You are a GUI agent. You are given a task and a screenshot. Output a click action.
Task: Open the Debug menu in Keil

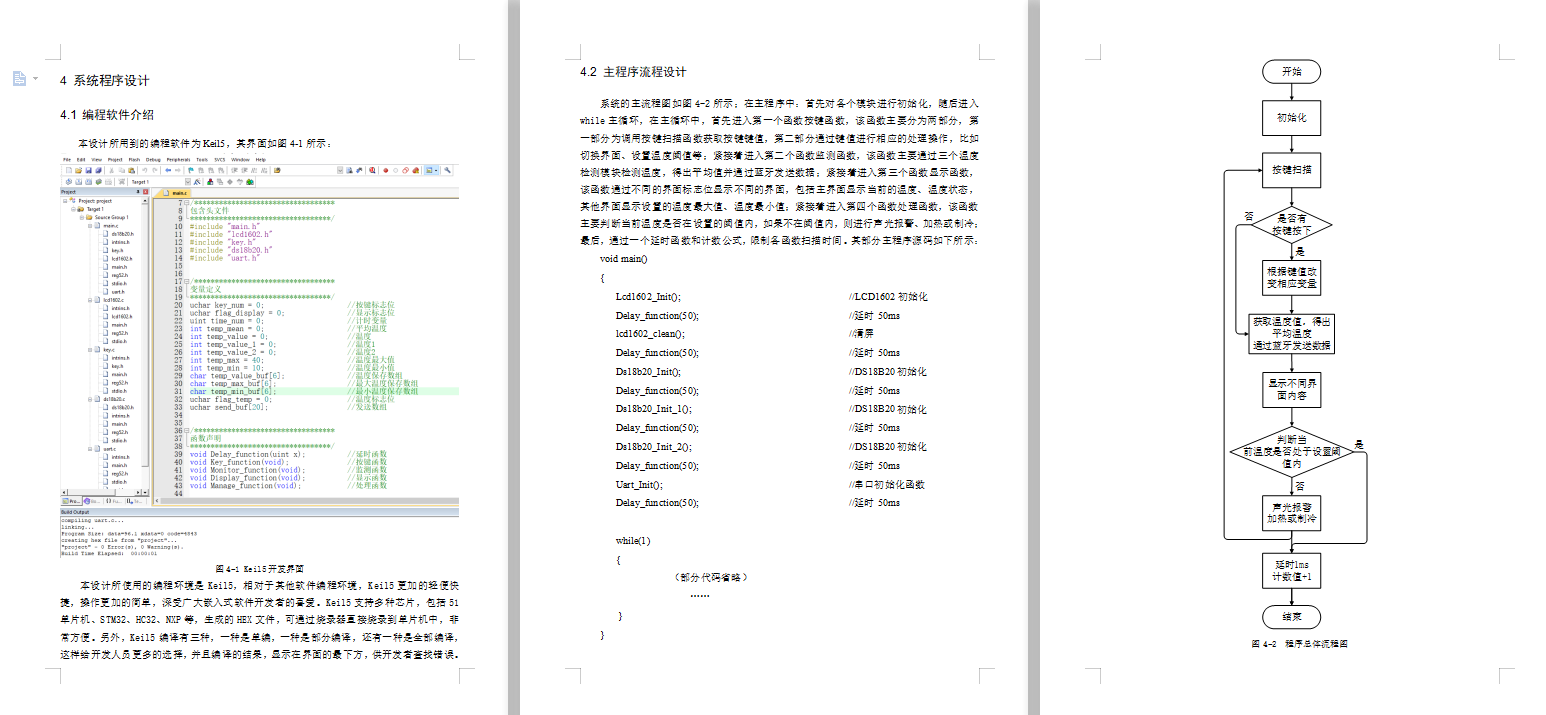pos(152,159)
